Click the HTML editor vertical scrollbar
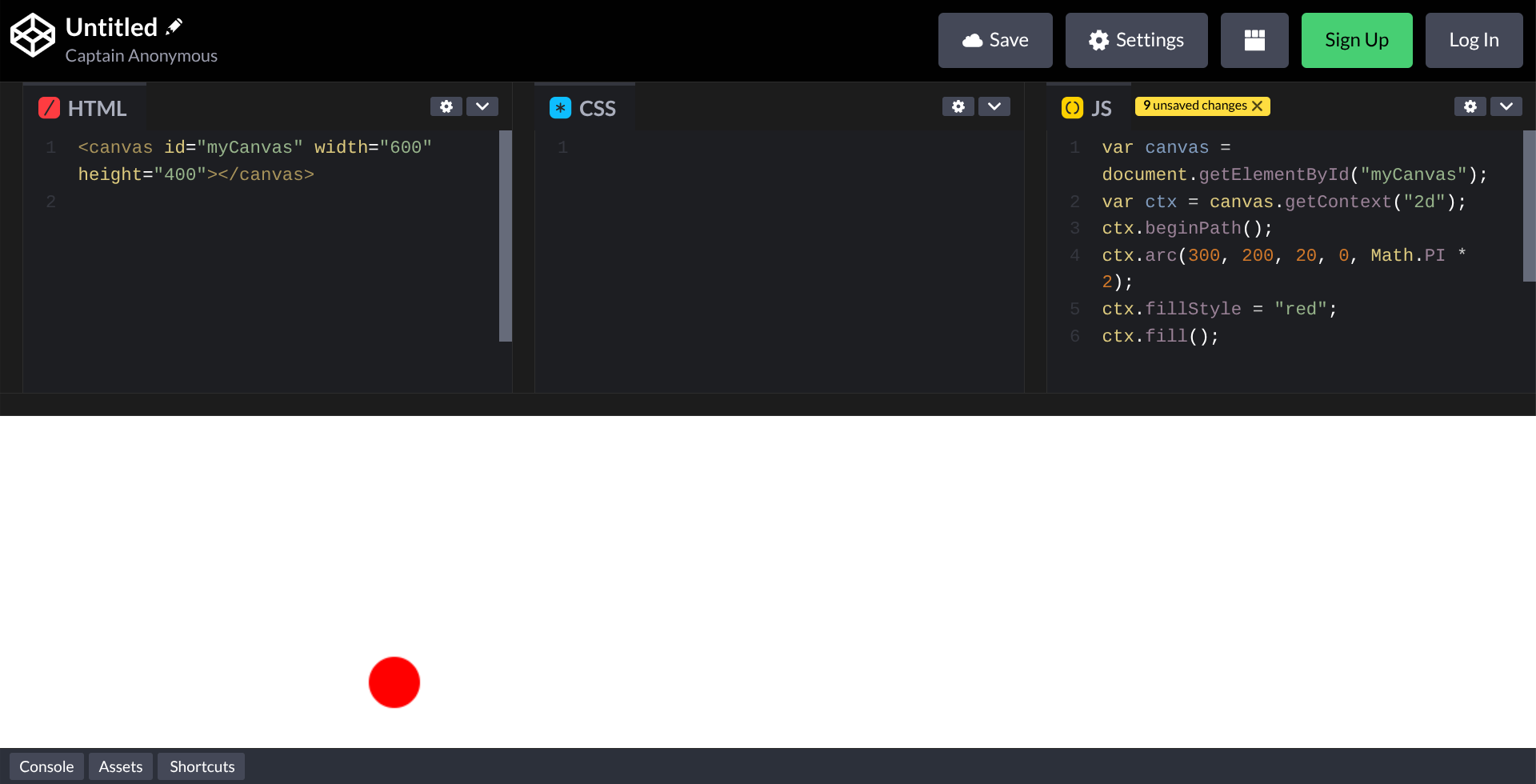This screenshot has width=1536, height=784. (x=506, y=236)
